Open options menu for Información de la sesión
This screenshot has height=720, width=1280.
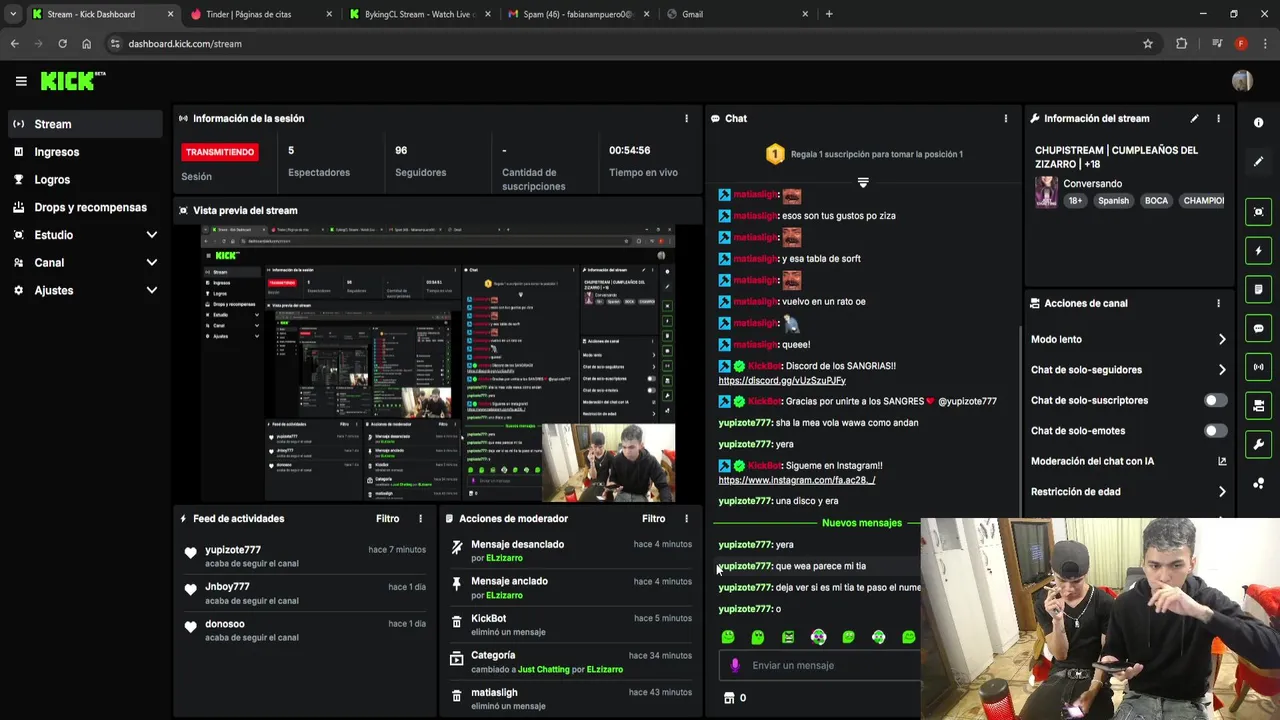(x=686, y=118)
